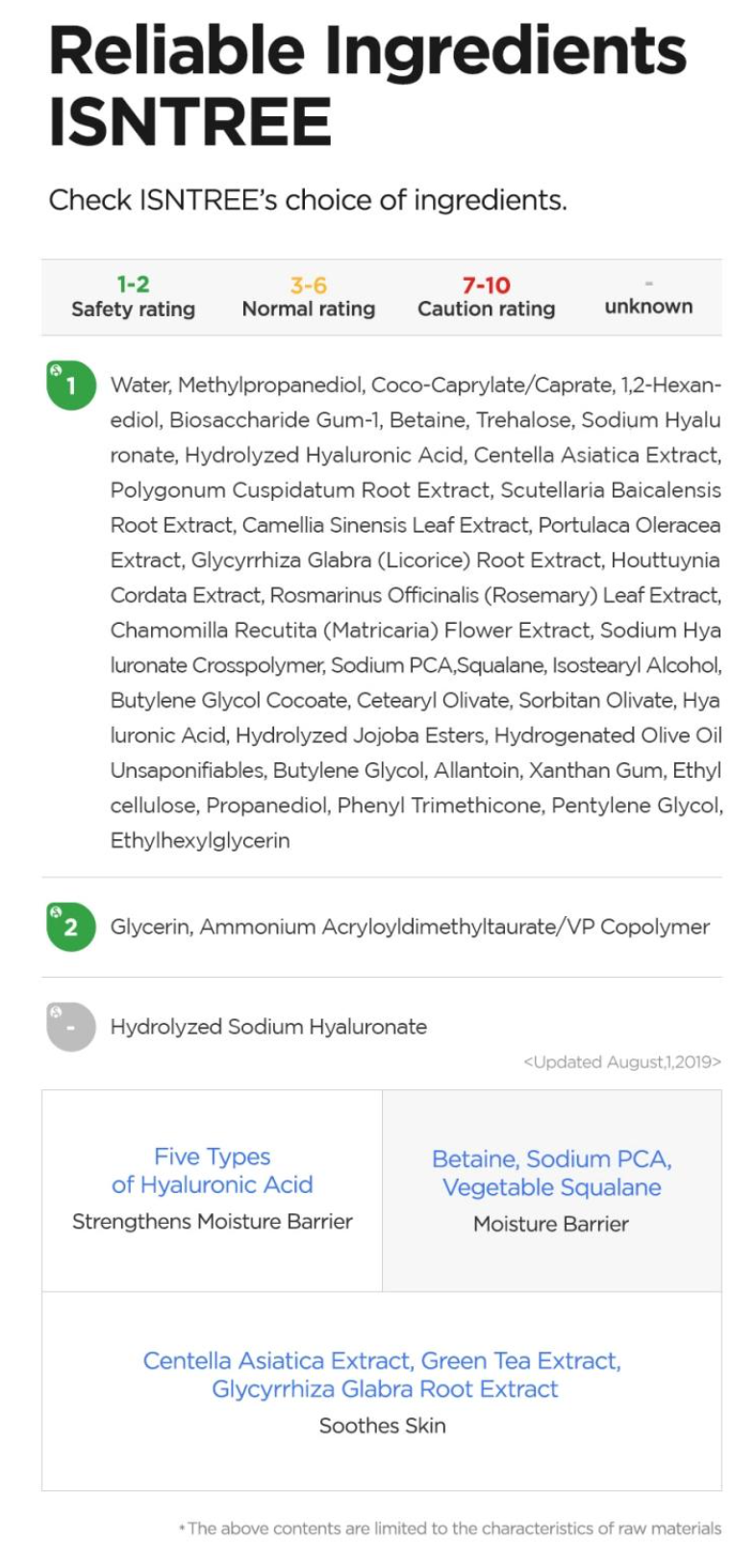
Task: Click the Updated August,1,2019 note
Action: tap(621, 1062)
